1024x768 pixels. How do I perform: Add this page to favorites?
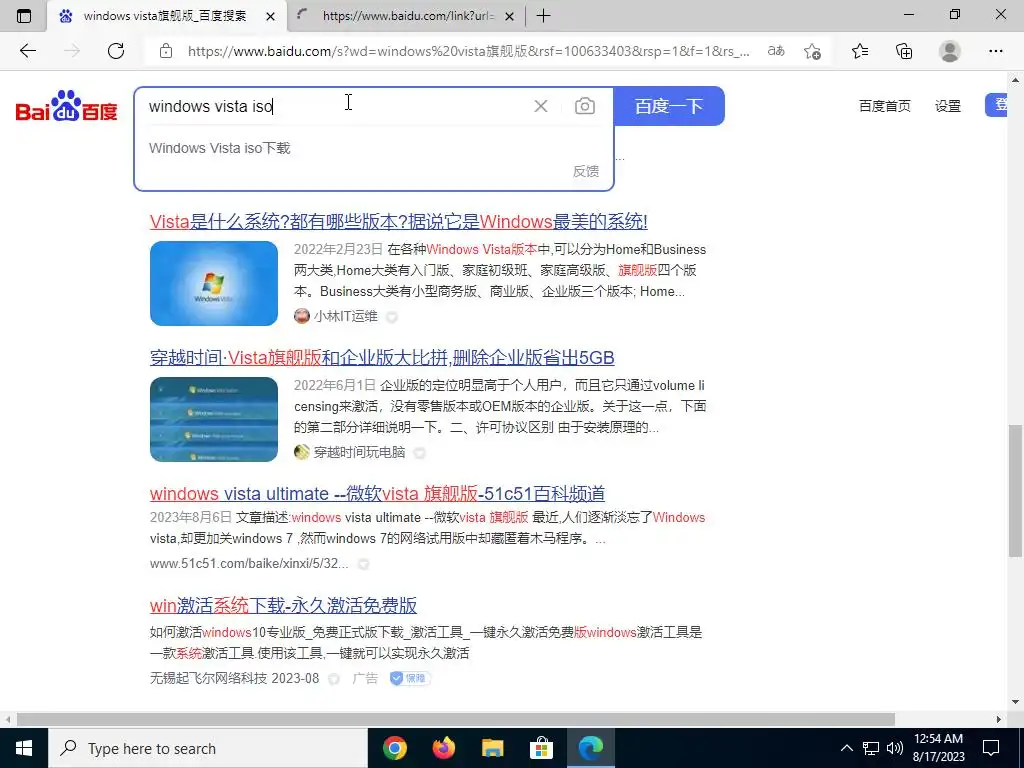click(812, 51)
